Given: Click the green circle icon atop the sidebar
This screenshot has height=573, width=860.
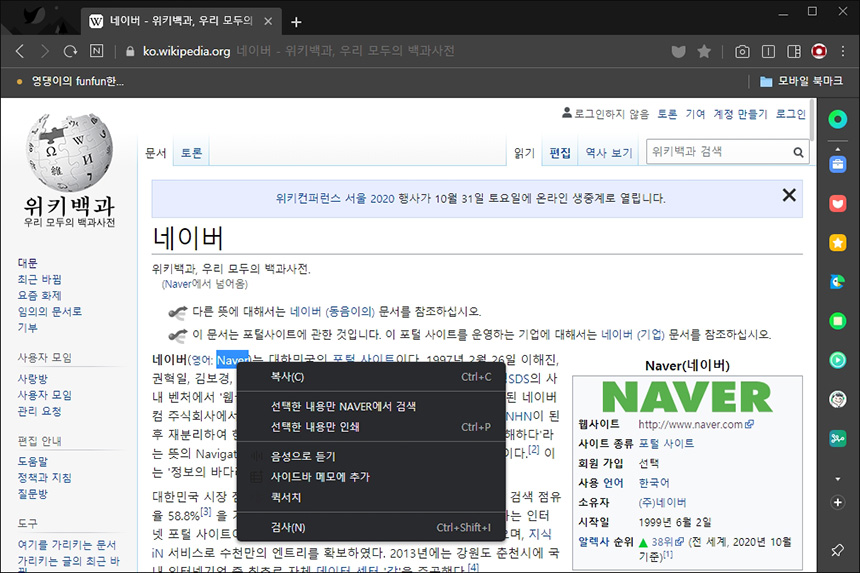Looking at the screenshot, I should tap(838, 119).
